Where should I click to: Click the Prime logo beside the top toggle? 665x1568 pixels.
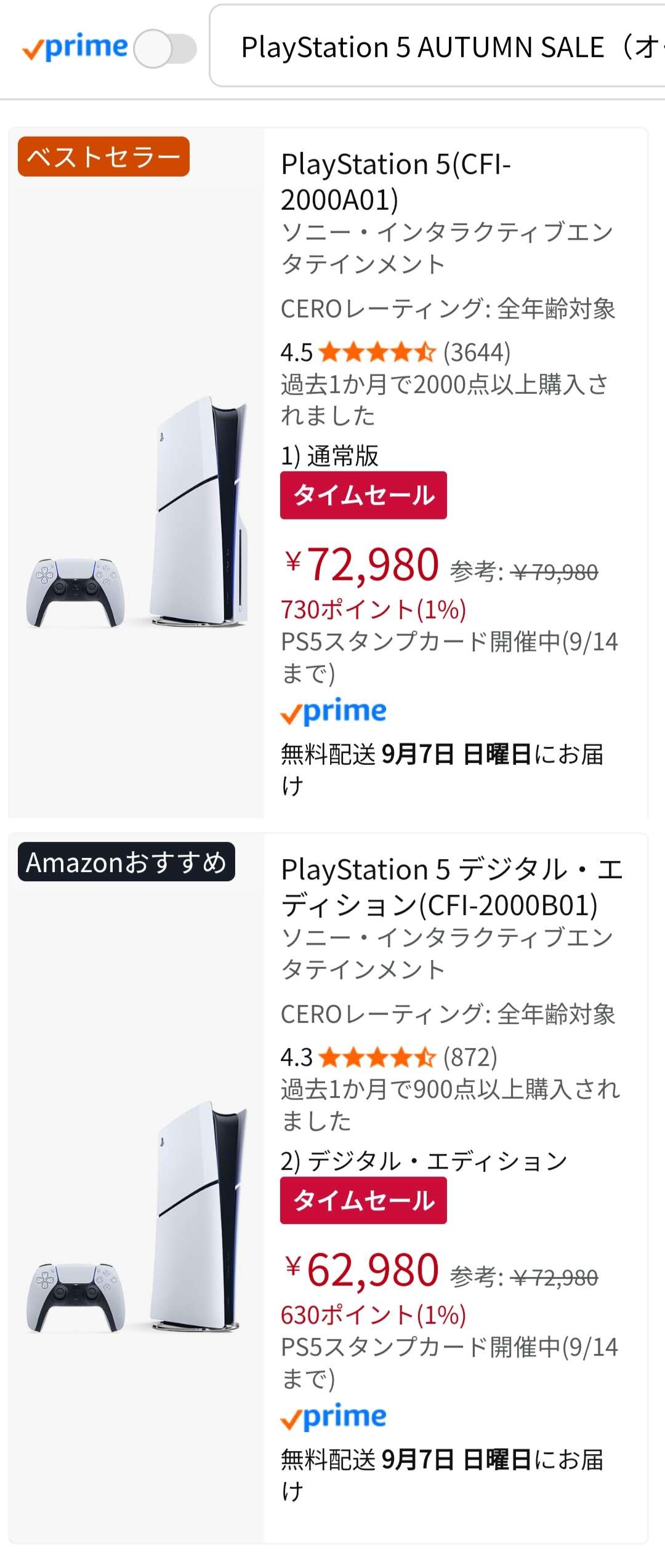point(75,48)
